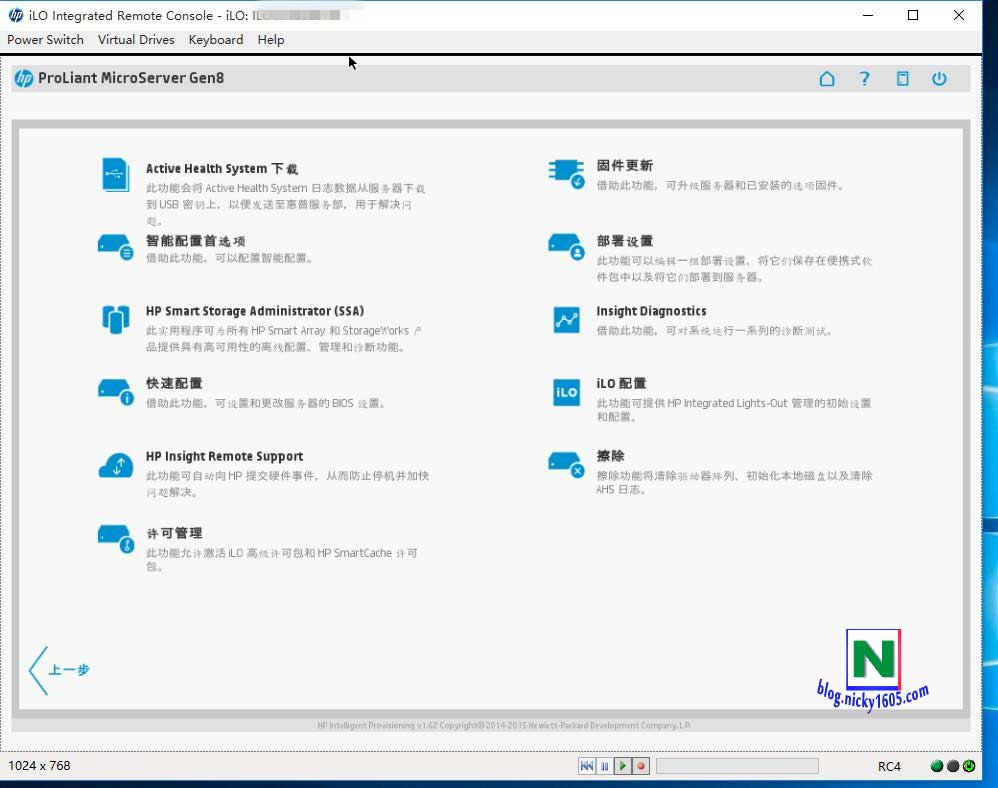Click the 快速配置 info drive icon

[x=115, y=392]
